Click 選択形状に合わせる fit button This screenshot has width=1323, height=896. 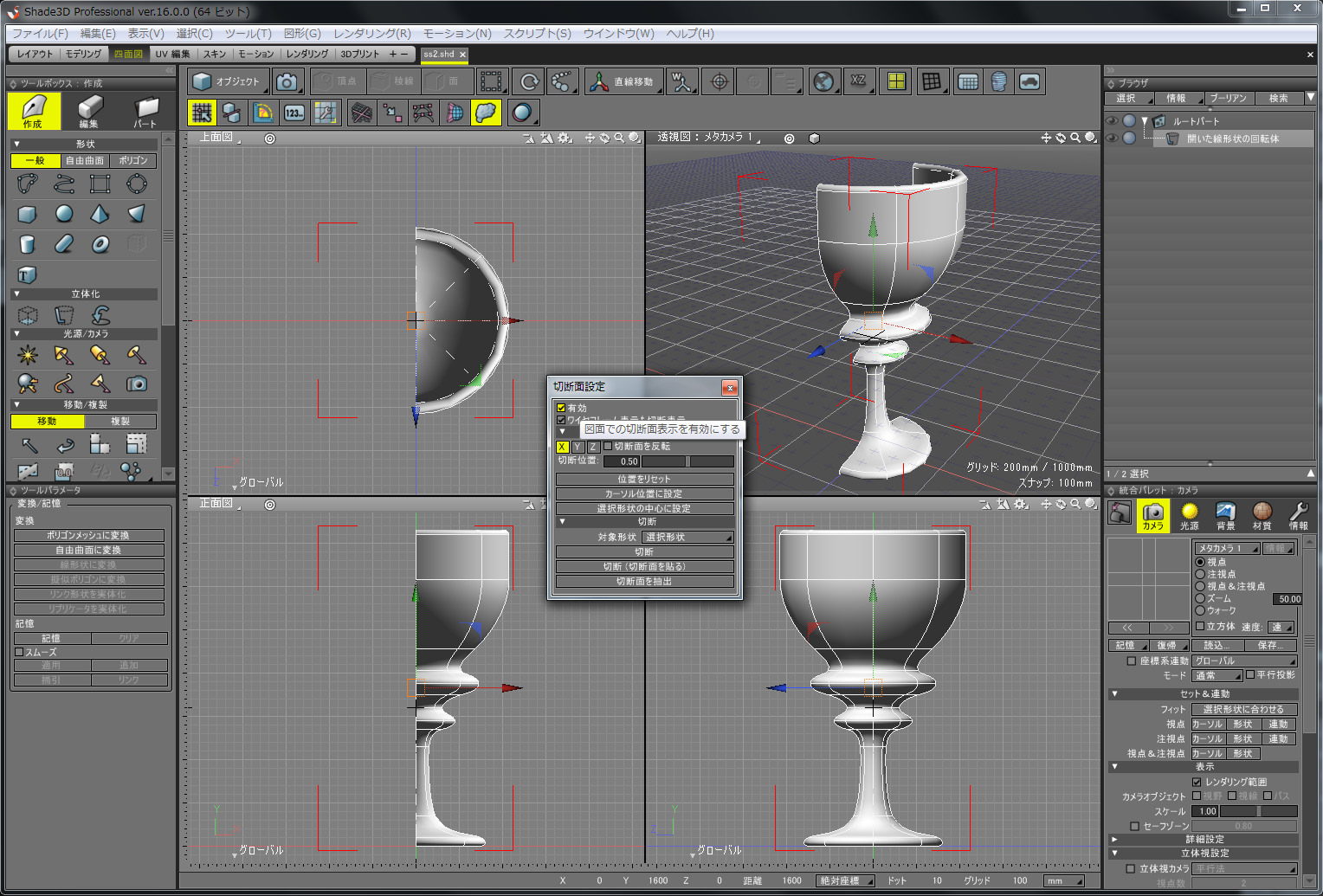click(1243, 710)
